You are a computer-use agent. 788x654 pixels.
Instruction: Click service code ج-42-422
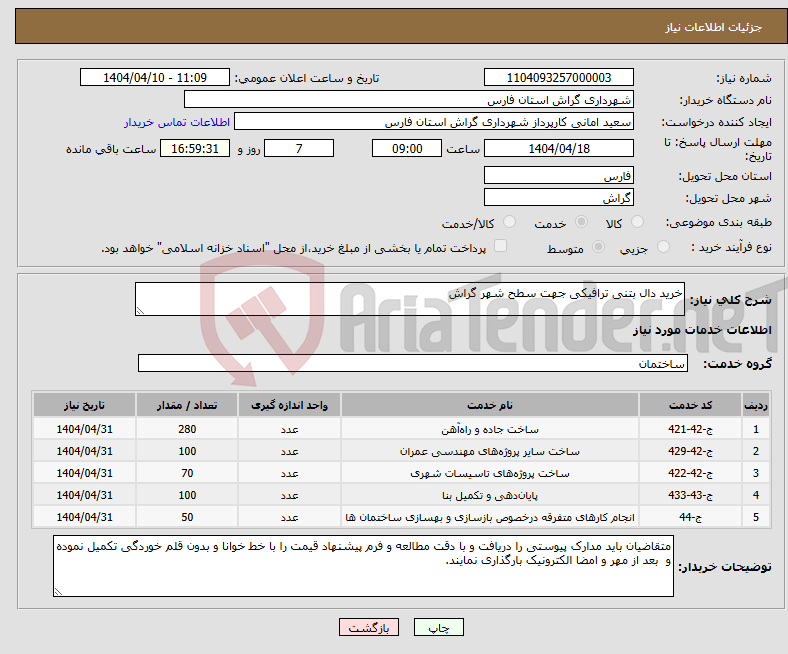click(x=691, y=473)
